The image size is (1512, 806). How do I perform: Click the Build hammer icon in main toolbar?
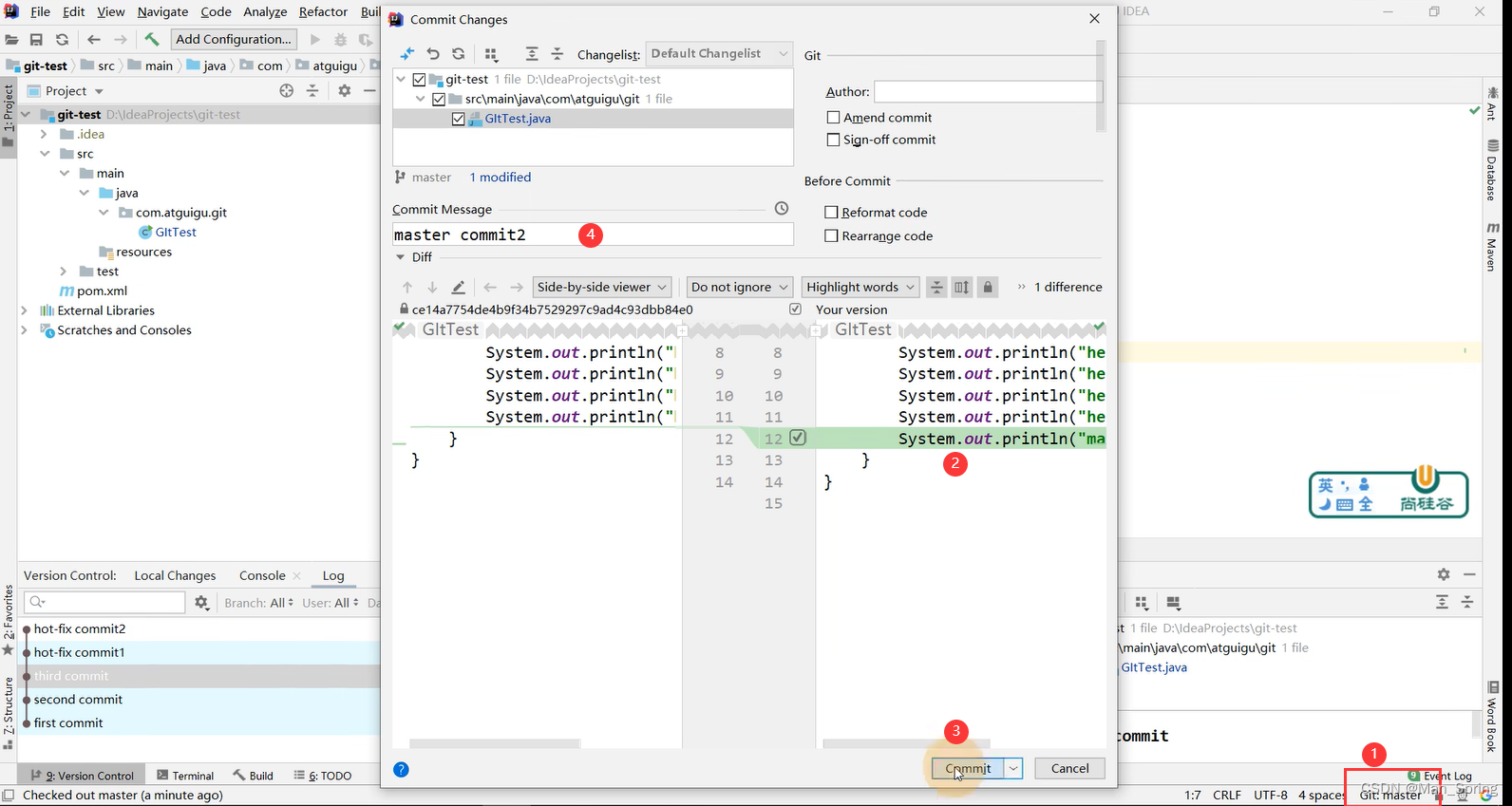tap(151, 39)
